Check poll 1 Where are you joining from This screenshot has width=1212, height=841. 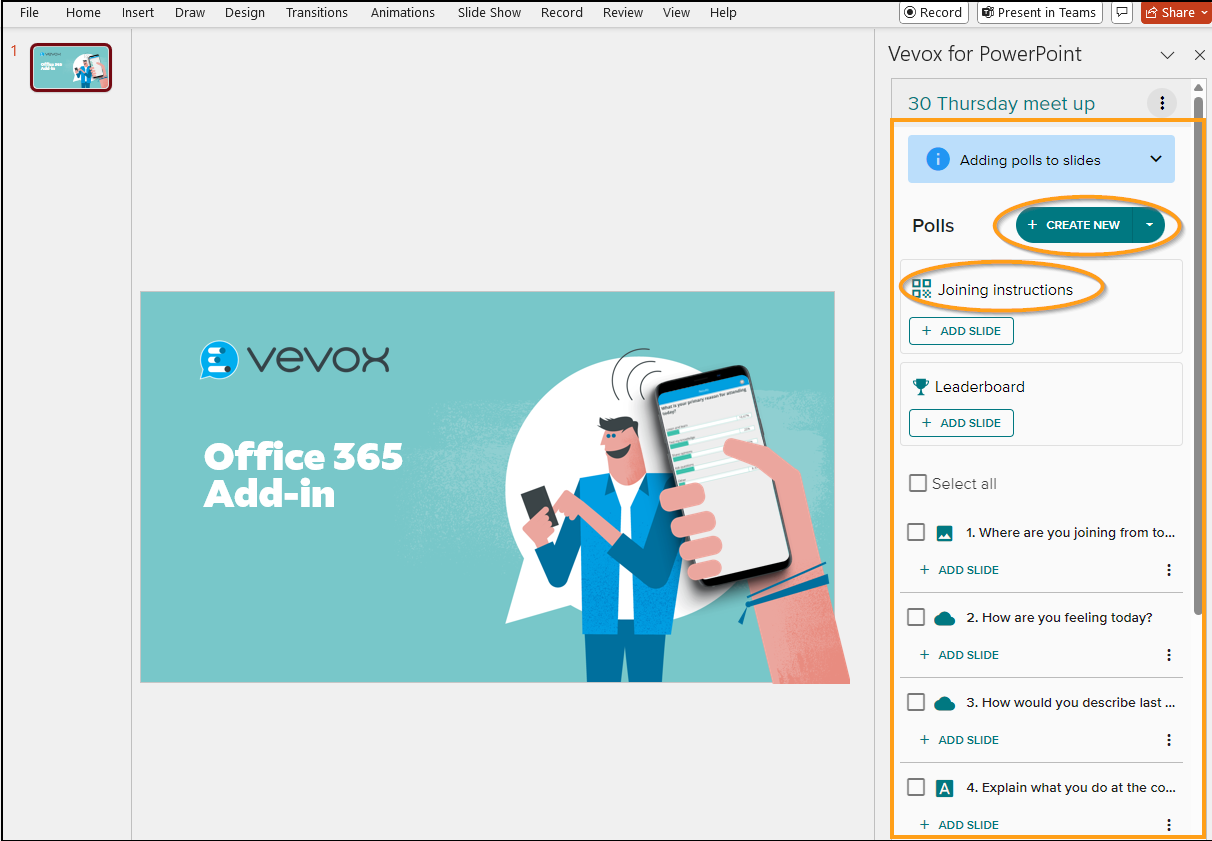[x=915, y=532]
